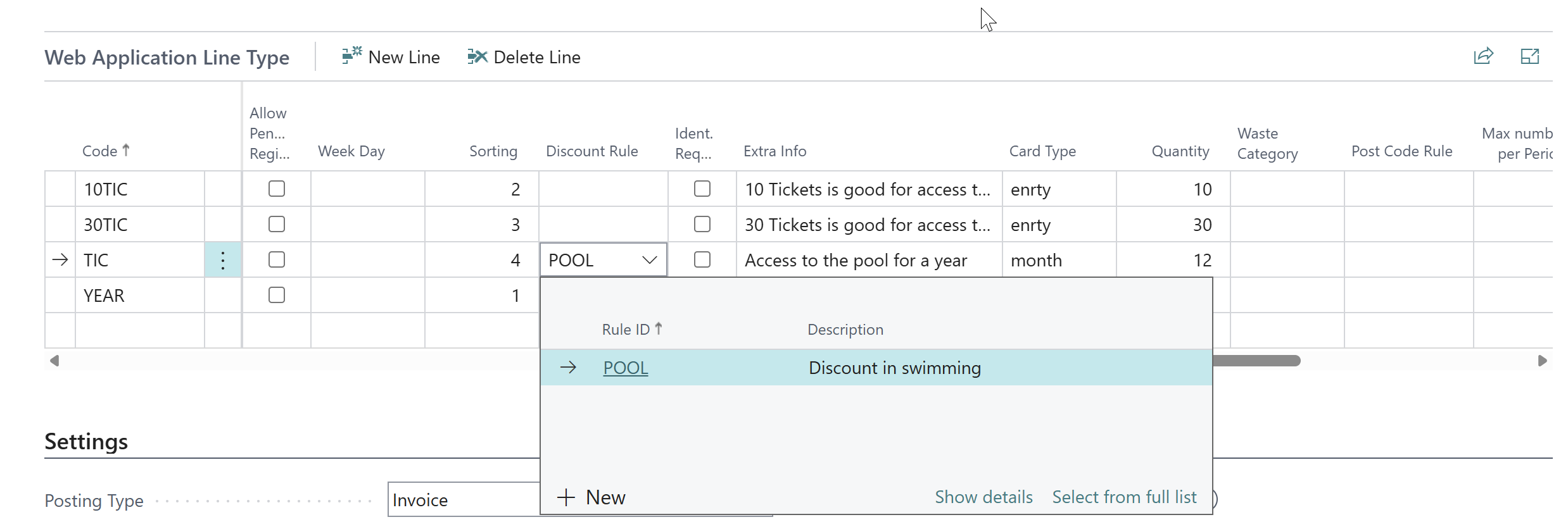Click the Delete Line icon
This screenshot has height=529, width=1568.
(x=477, y=57)
